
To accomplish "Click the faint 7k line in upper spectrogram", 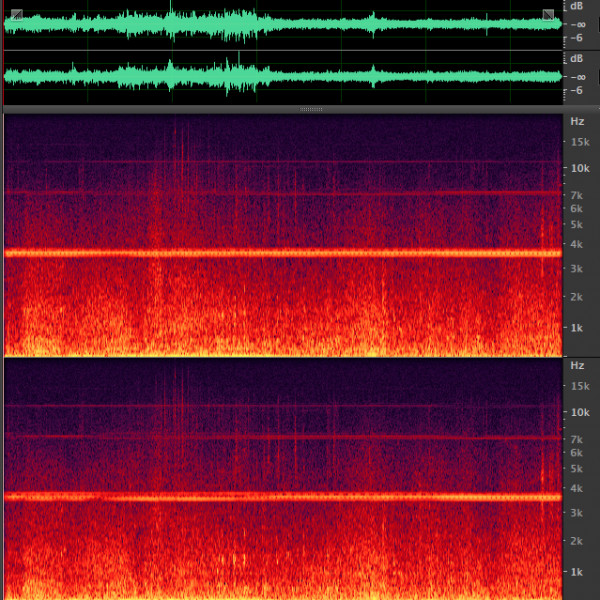I will point(280,192).
